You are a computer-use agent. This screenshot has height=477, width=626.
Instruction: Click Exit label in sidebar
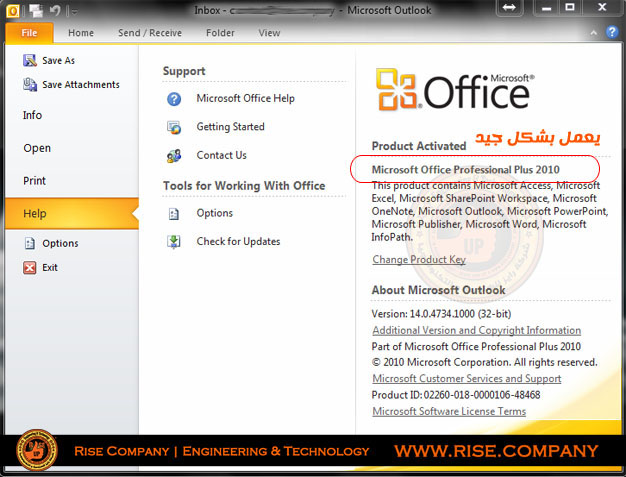coord(50,267)
